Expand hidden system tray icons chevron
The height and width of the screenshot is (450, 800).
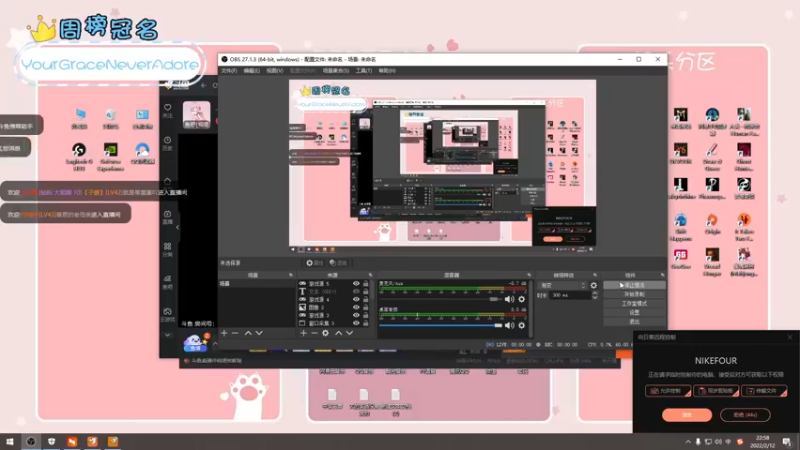point(688,442)
